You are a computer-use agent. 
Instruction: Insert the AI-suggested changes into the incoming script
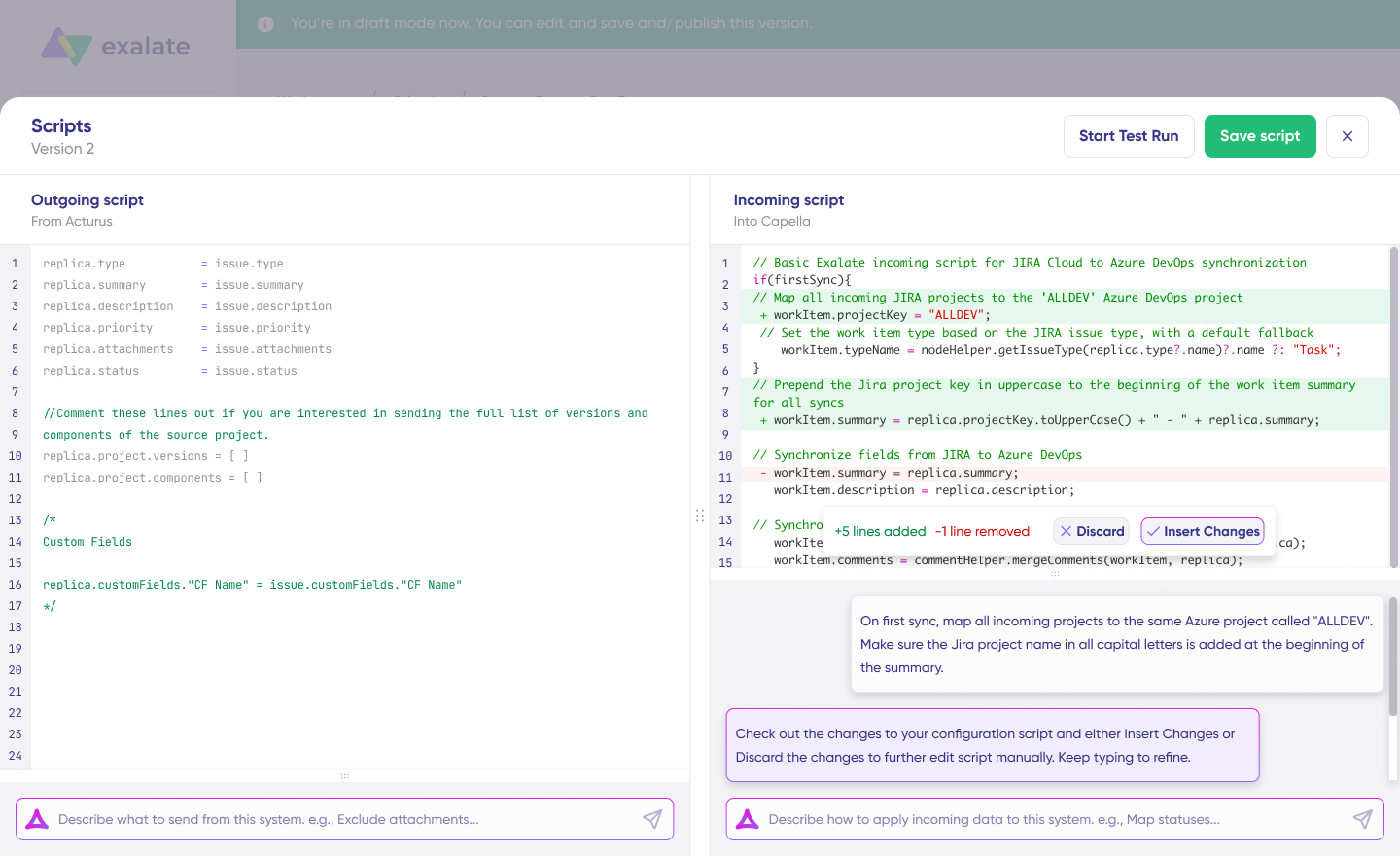(1203, 531)
